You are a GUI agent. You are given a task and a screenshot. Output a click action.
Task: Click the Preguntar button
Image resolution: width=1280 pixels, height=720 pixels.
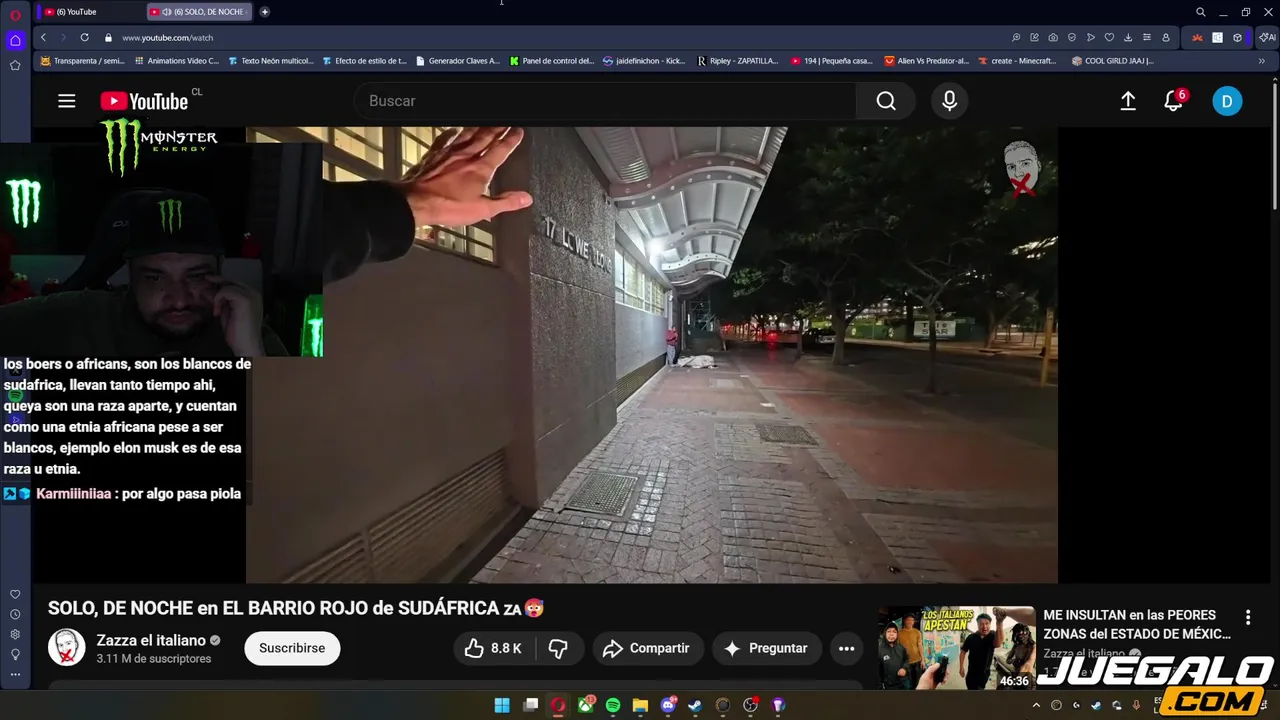[765, 648]
